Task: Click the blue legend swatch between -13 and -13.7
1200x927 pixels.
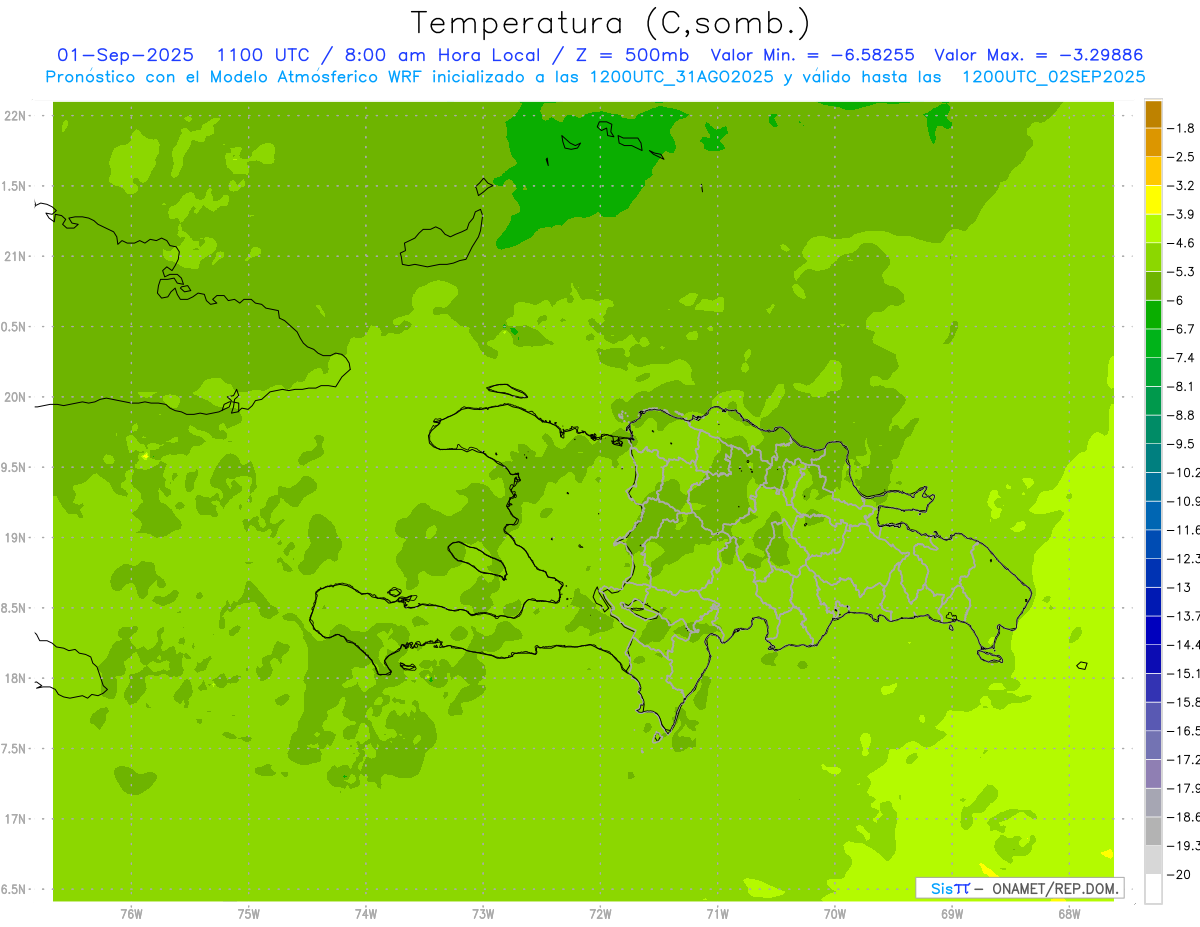Action: (1153, 602)
